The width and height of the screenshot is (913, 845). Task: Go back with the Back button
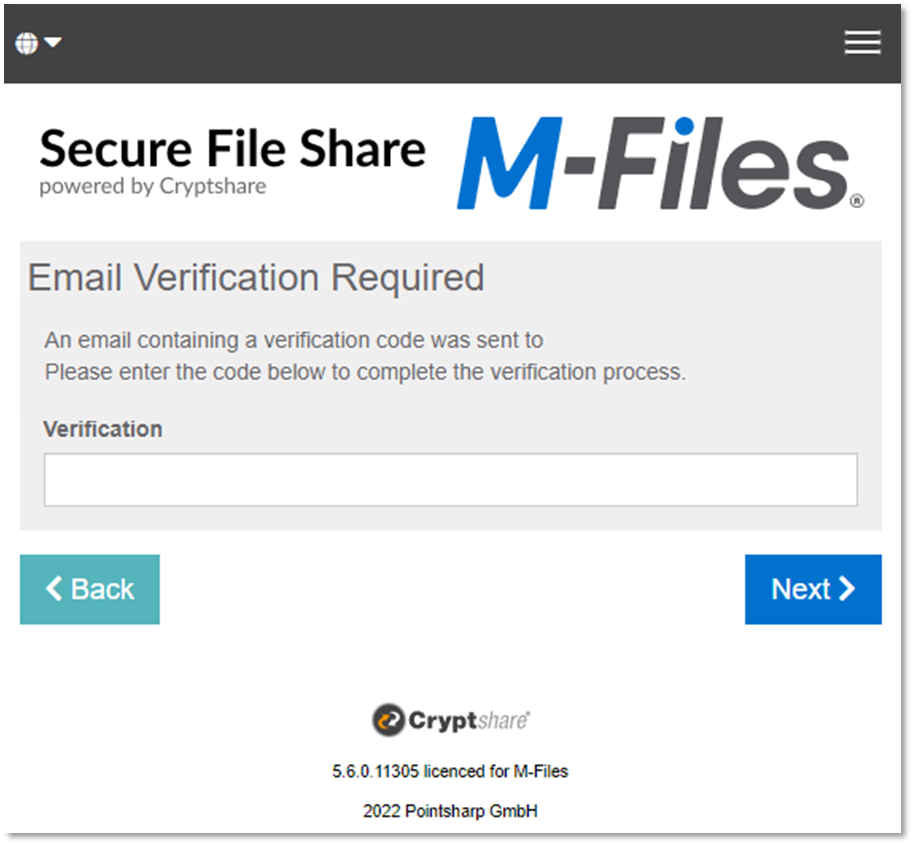[90, 589]
